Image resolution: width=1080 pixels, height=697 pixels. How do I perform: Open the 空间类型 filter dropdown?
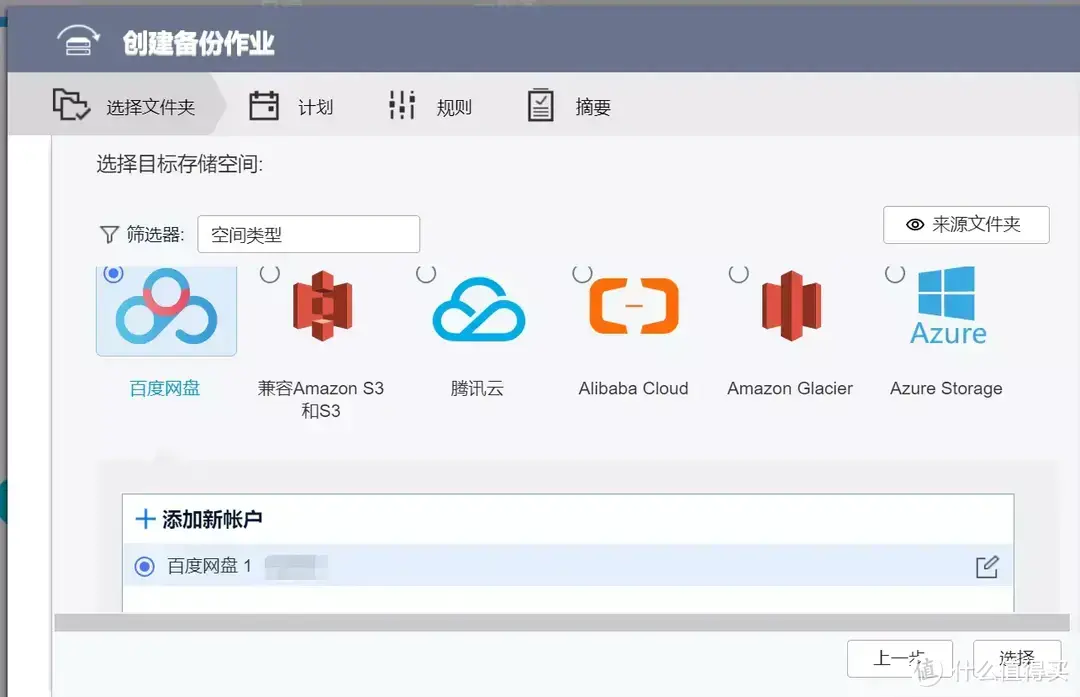[308, 233]
